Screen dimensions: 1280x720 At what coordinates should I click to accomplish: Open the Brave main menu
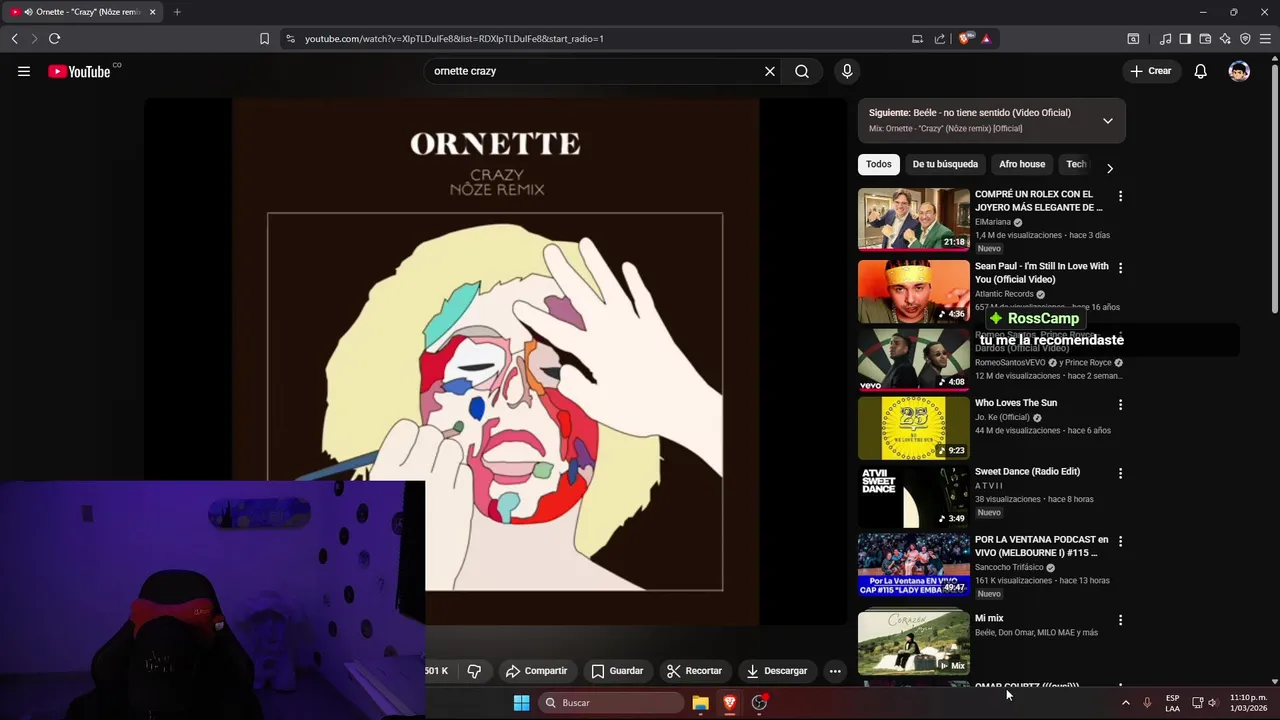click(1265, 38)
